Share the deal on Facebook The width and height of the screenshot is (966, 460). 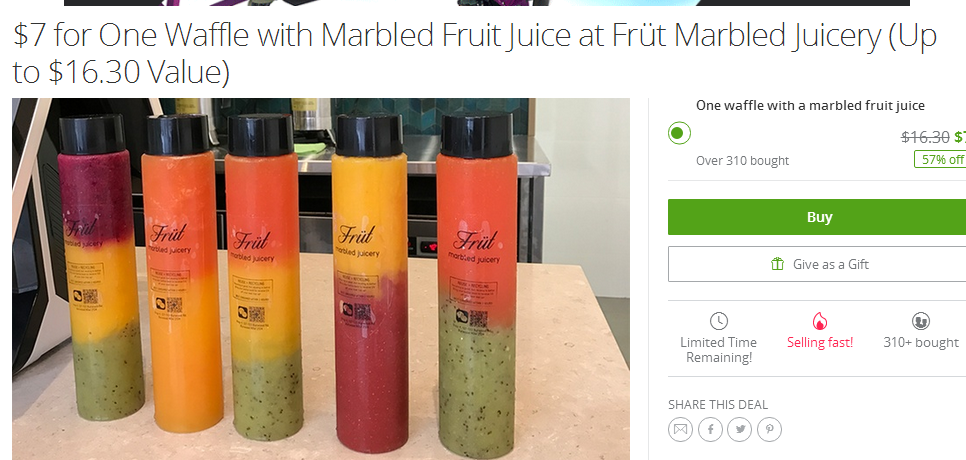[x=710, y=429]
